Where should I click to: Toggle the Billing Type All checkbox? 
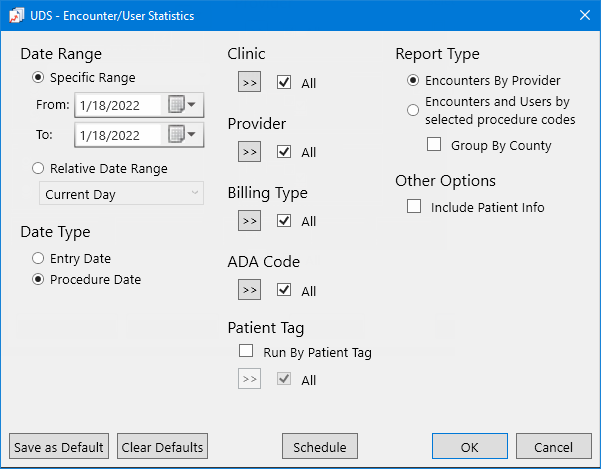pyautogui.click(x=284, y=221)
